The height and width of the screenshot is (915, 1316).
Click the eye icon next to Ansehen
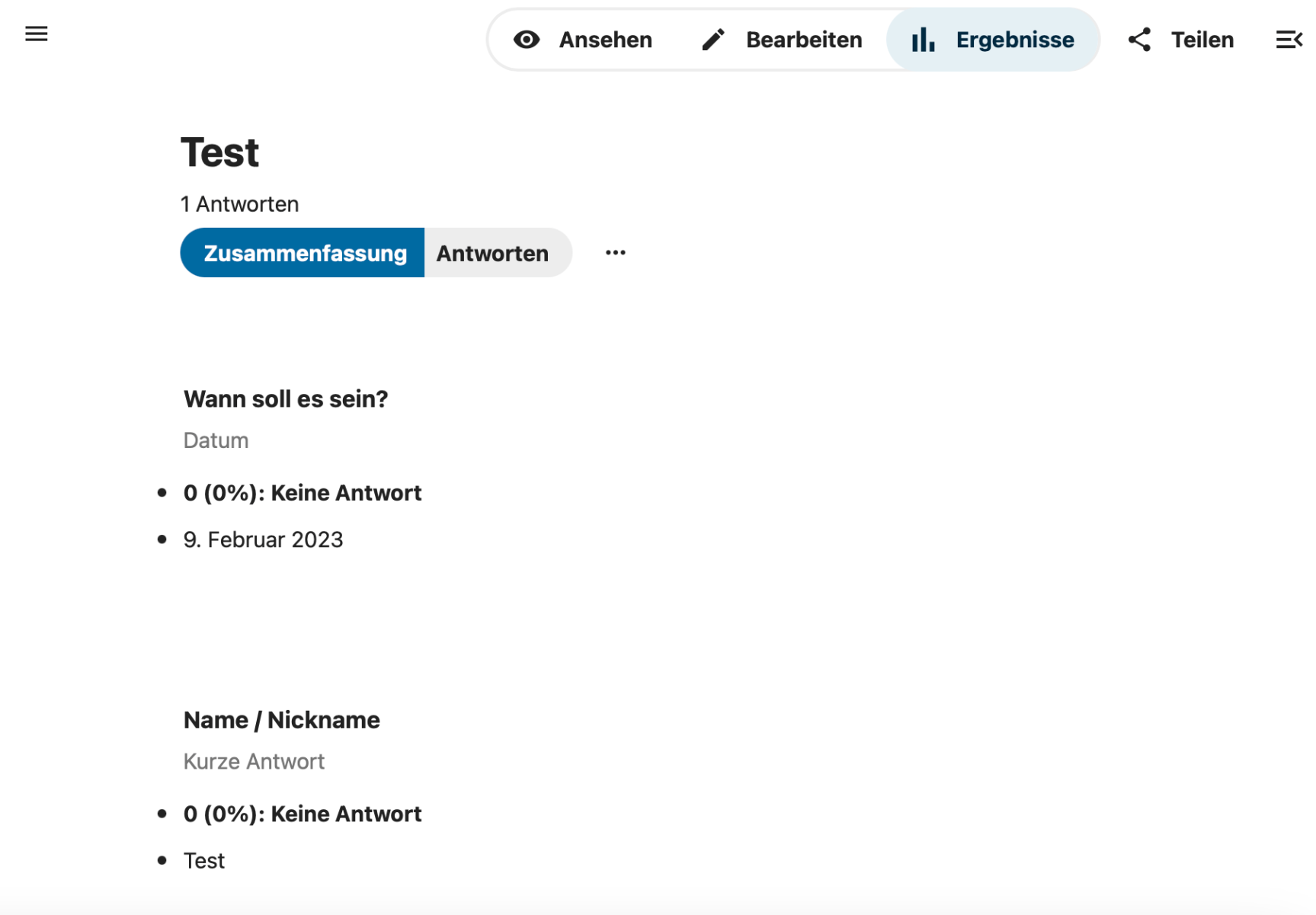coord(526,40)
